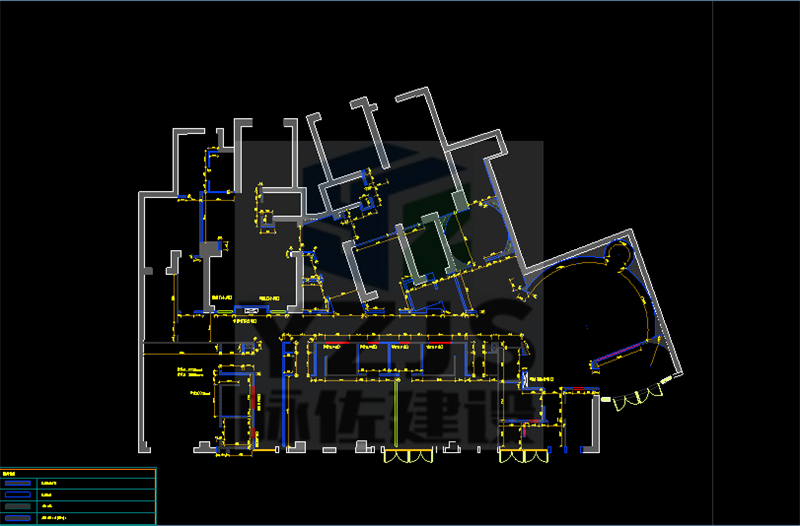The height and width of the screenshot is (526, 800).
Task: Select the yellow text label in the second legend row
Action: 46,495
